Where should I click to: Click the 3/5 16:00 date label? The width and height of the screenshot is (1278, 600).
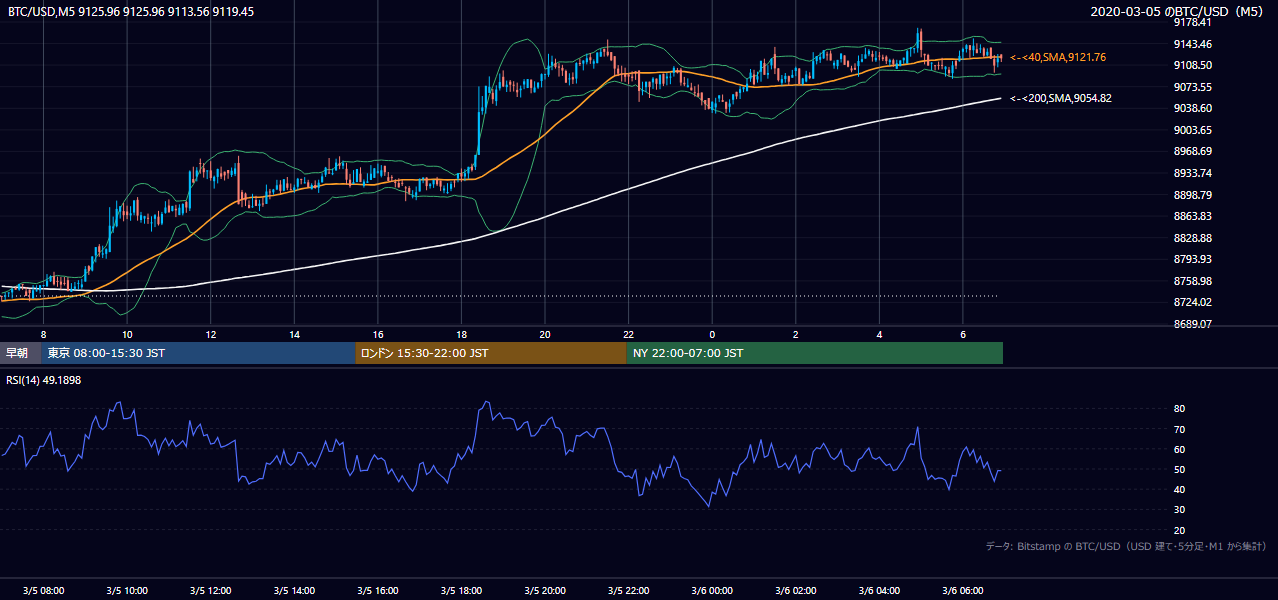pyautogui.click(x=377, y=591)
